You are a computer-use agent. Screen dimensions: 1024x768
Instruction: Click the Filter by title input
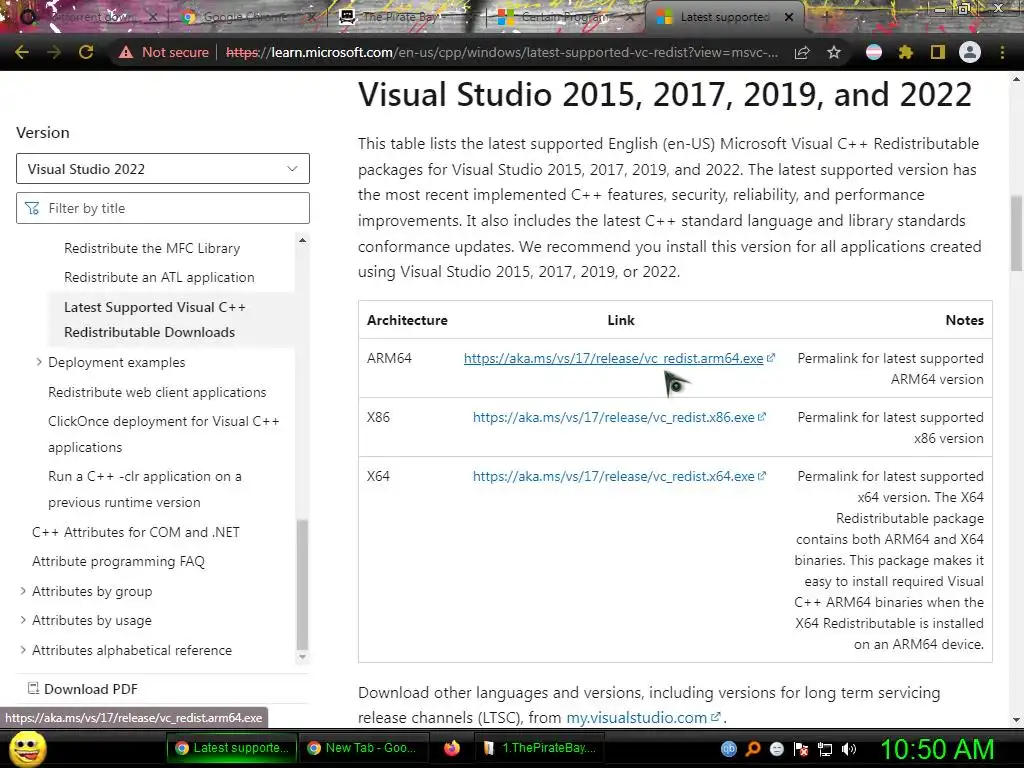point(163,208)
